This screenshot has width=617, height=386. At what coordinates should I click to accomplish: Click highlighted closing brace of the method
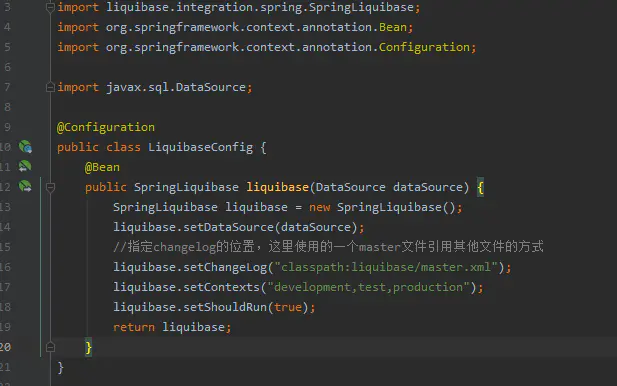coord(89,347)
